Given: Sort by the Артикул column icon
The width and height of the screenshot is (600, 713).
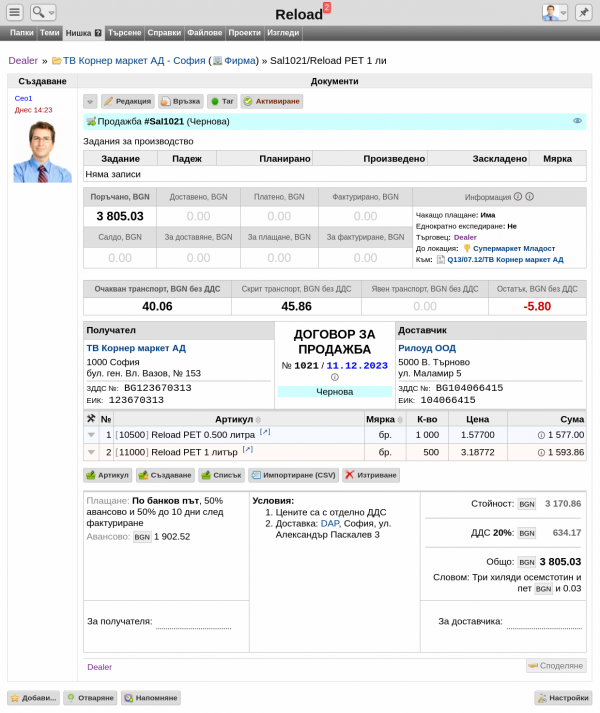Looking at the screenshot, I should (258, 420).
